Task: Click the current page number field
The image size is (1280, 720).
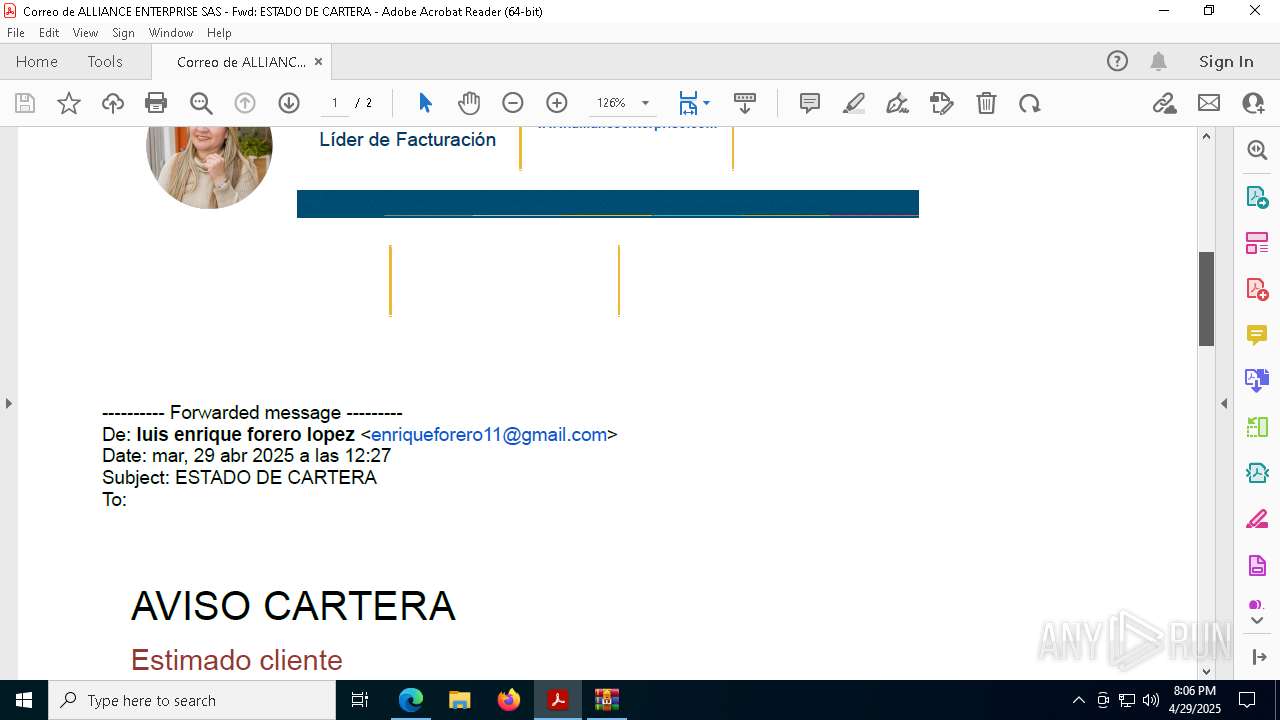Action: coord(335,103)
